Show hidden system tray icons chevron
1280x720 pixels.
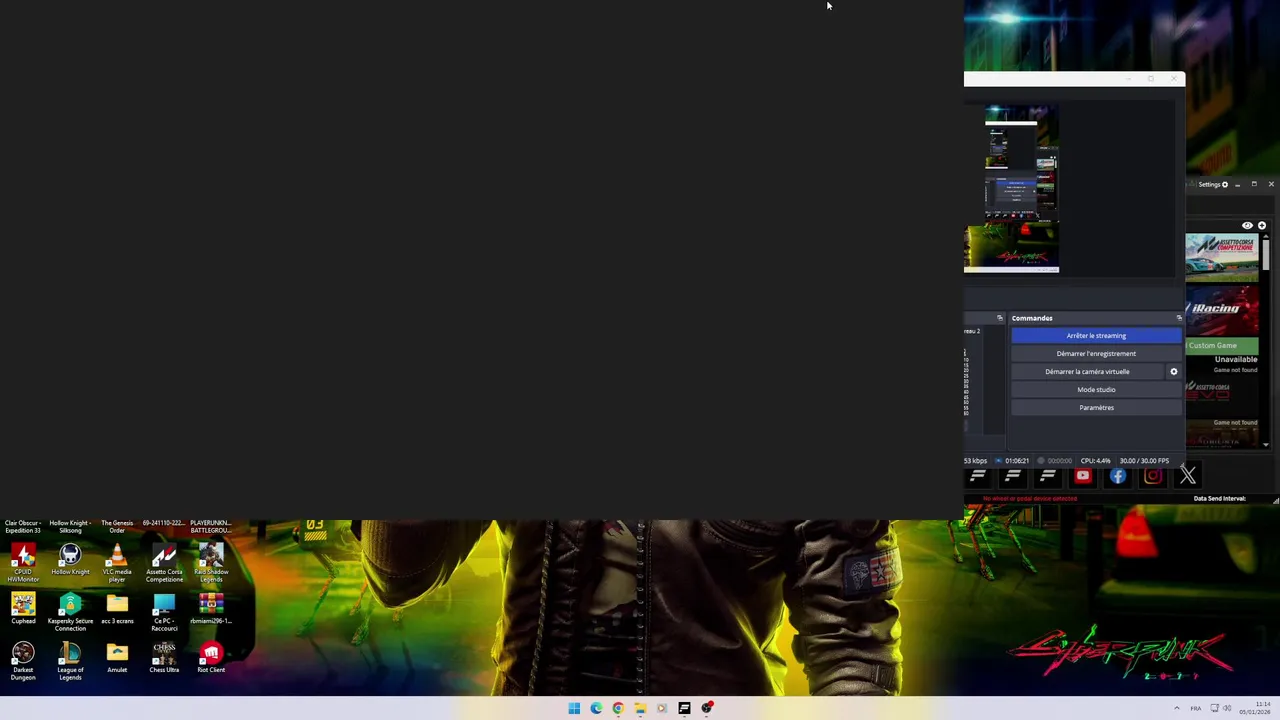pyautogui.click(x=1176, y=708)
